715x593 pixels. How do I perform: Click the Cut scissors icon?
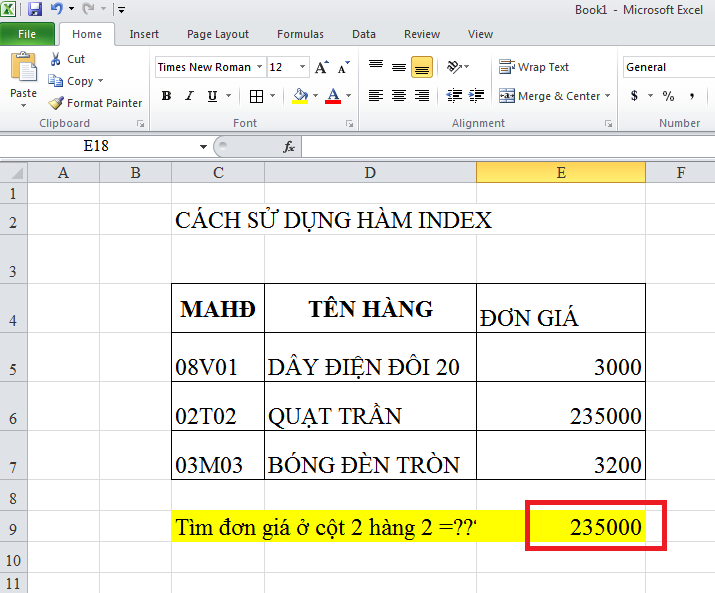coord(56,59)
